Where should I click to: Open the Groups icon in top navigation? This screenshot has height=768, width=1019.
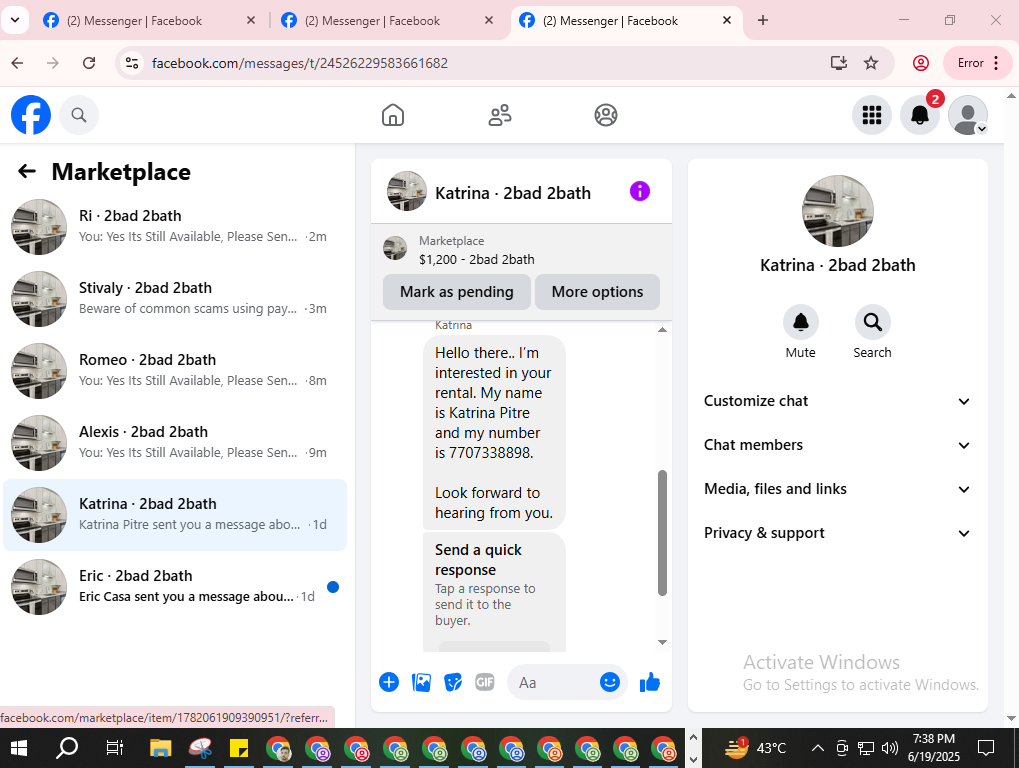pos(606,115)
